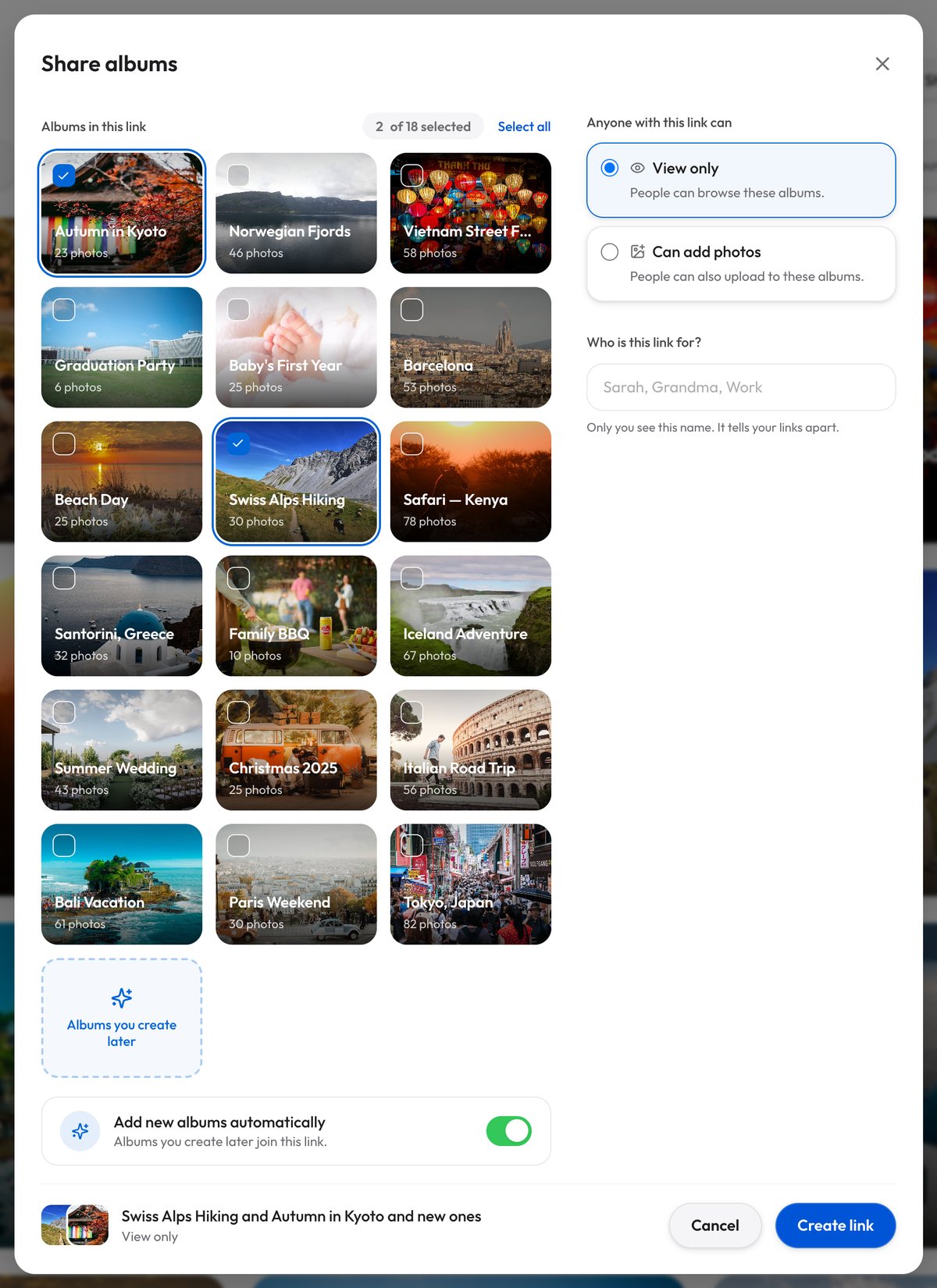Screen dimensions: 937x1288
Task: Click the link name input field
Action: [741, 387]
